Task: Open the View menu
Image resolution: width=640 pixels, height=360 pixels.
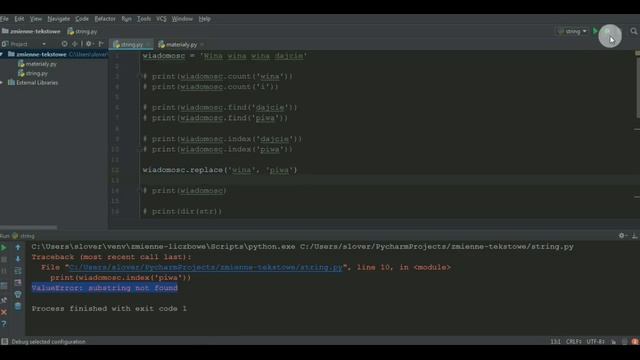Action: point(36,19)
